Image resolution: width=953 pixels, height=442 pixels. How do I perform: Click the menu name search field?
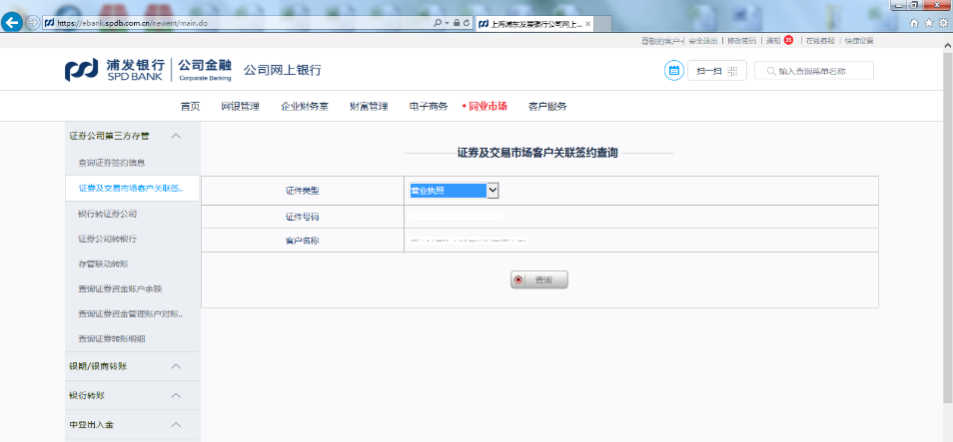pyautogui.click(x=822, y=70)
